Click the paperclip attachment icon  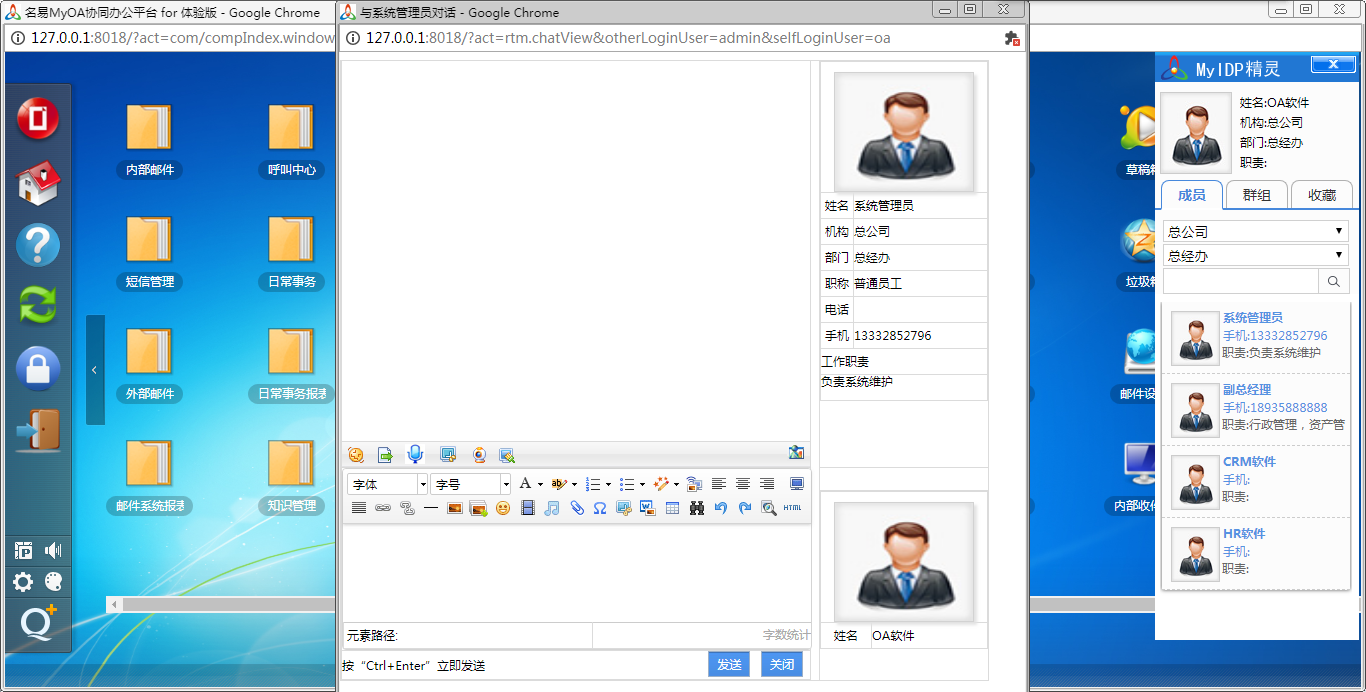click(x=577, y=508)
